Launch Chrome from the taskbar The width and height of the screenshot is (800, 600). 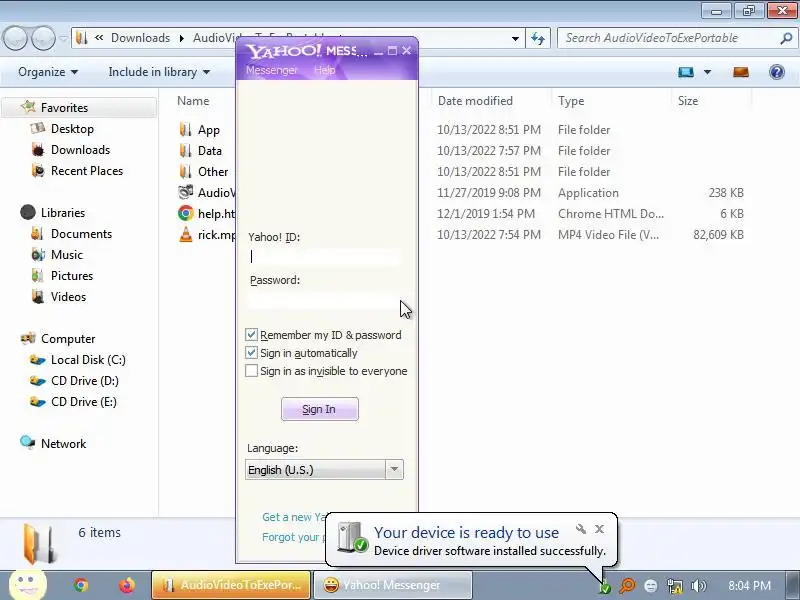81,585
